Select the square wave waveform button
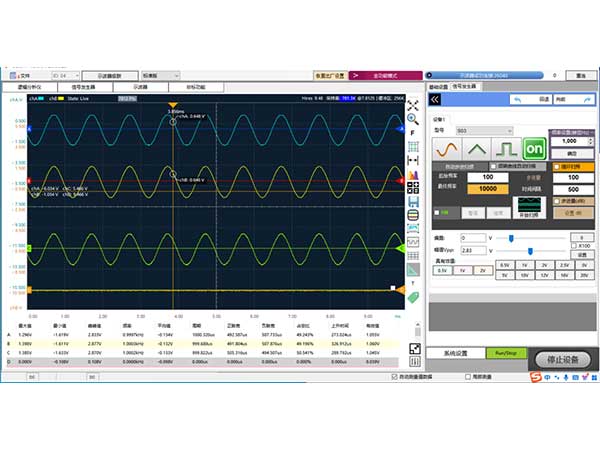 coord(506,148)
